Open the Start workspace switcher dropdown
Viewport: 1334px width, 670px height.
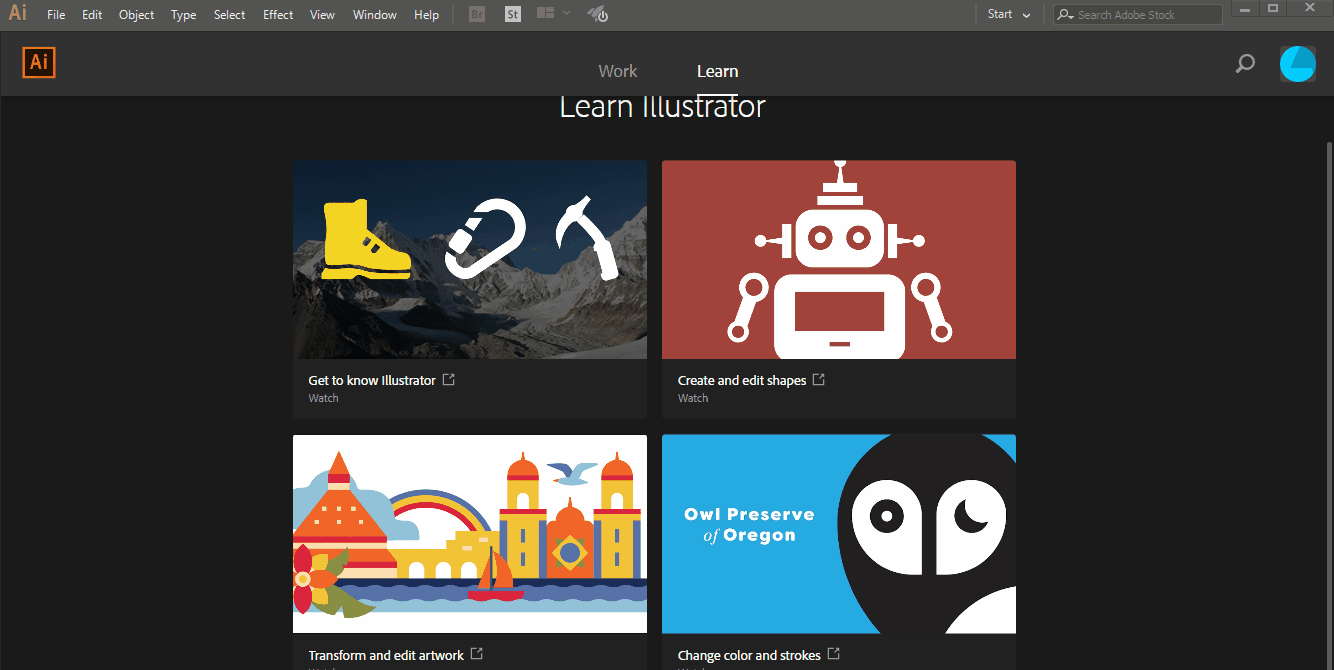click(1009, 15)
